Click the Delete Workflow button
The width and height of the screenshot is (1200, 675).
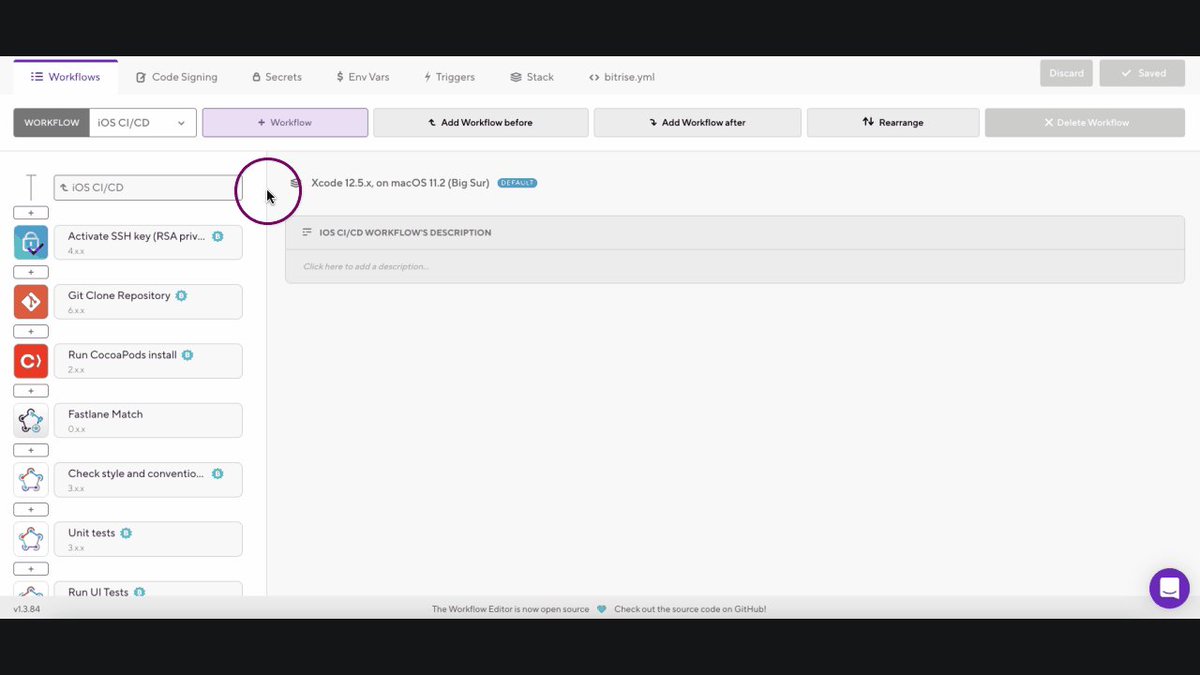(x=1085, y=123)
